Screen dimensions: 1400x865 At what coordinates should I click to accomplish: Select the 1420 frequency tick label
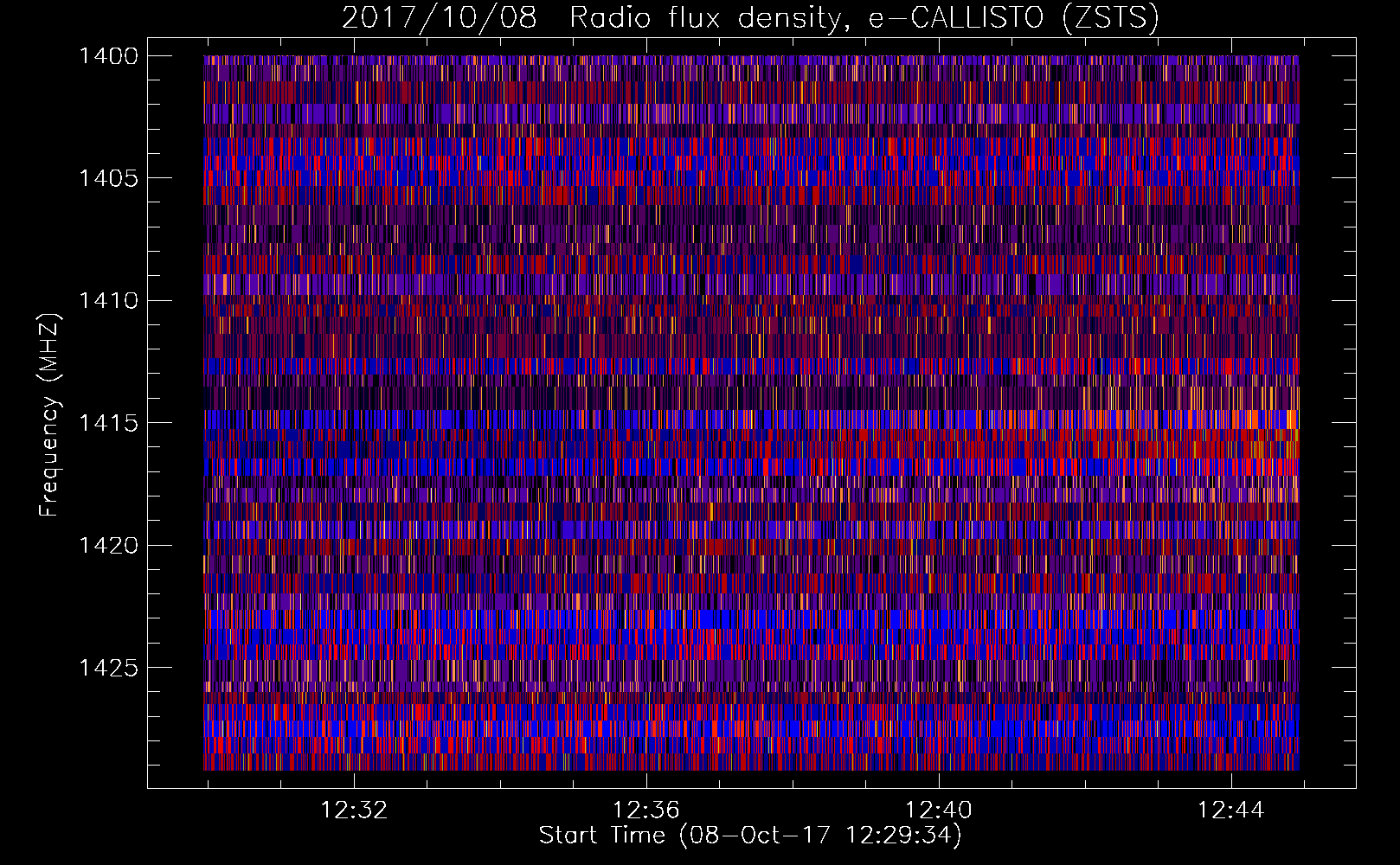(x=108, y=546)
